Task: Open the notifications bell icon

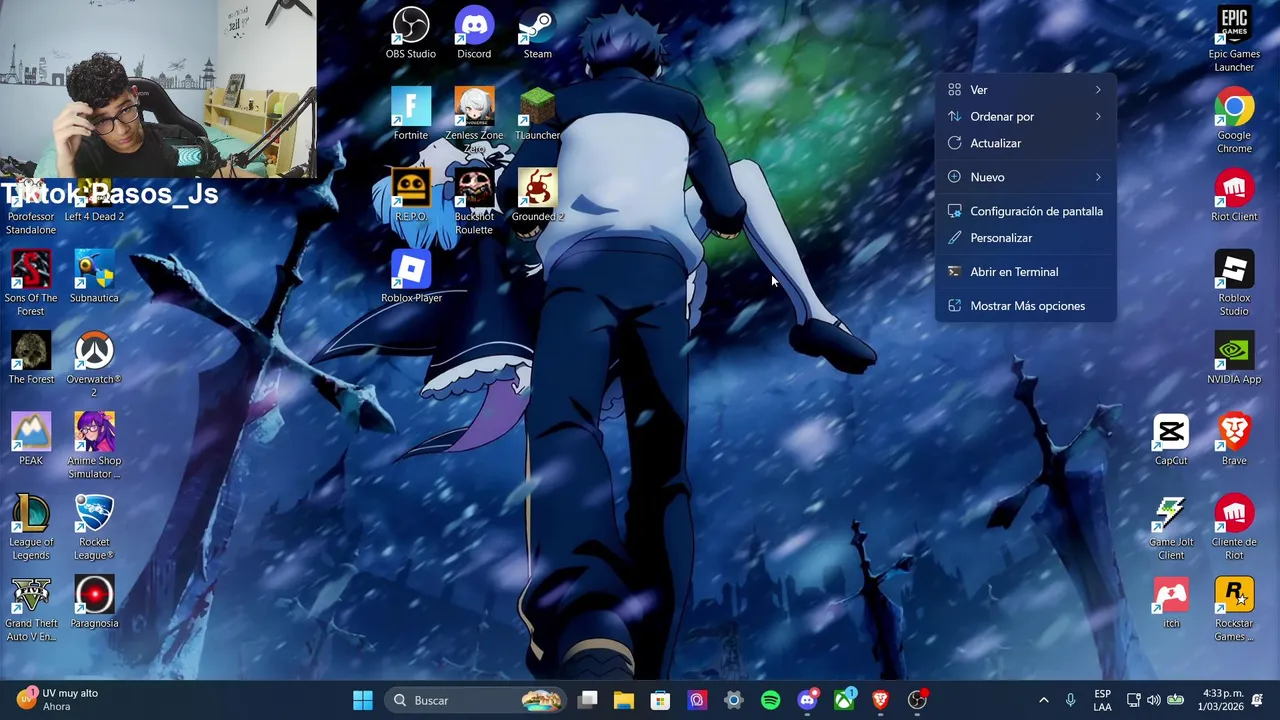Action: [1257, 699]
